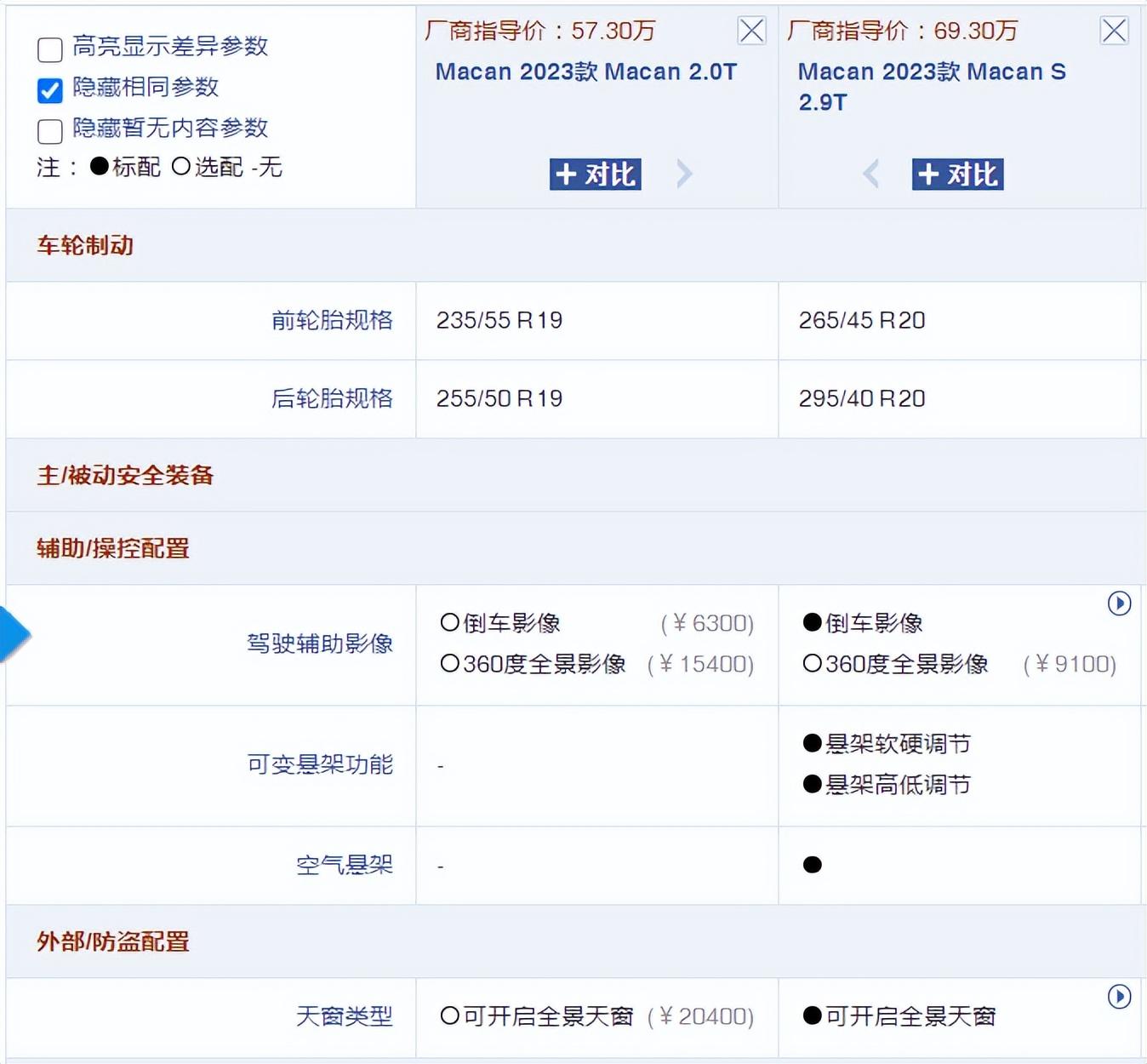
Task: Click 厂商指导价：57.30万 price text
Action: tap(540, 31)
